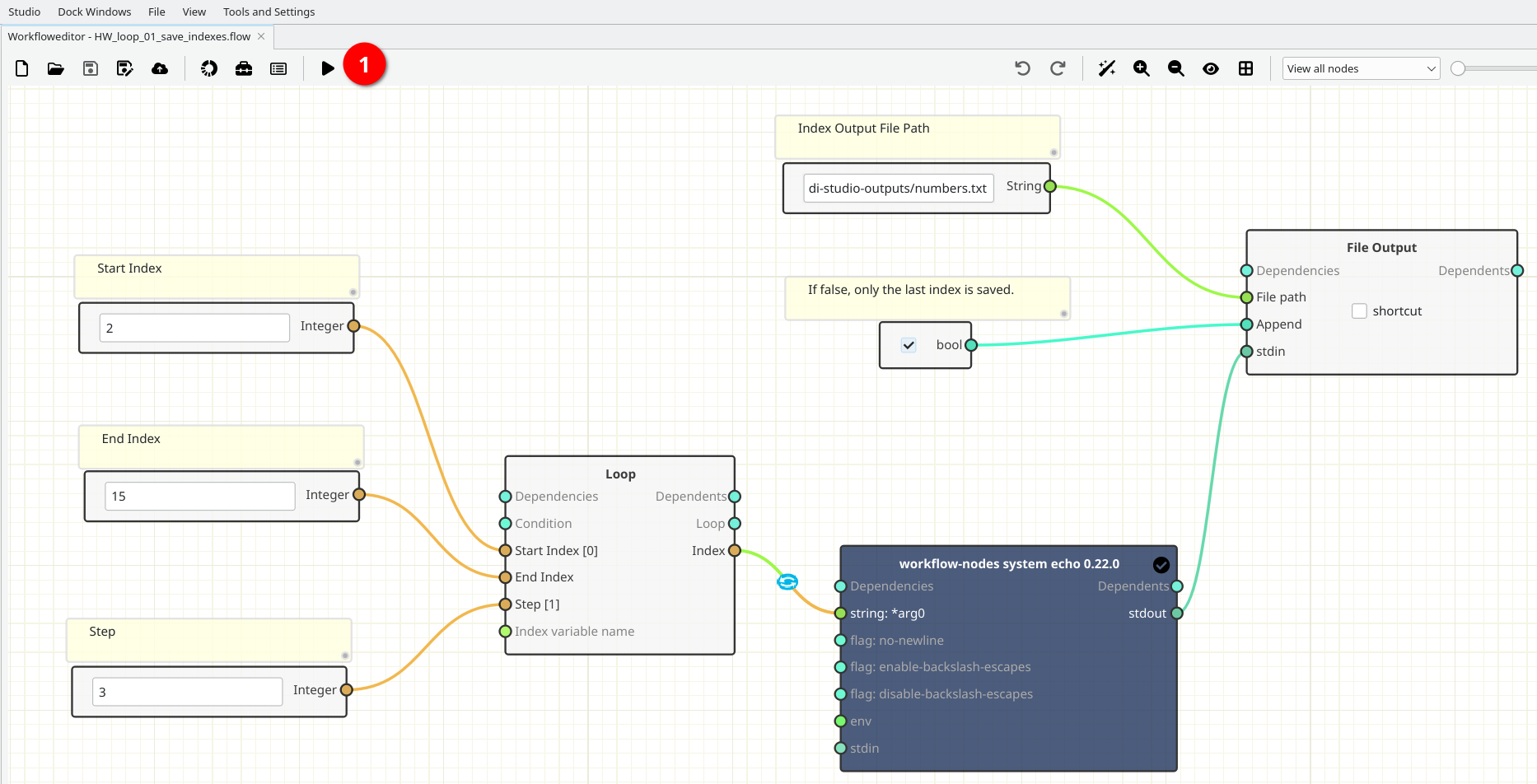Click the loop sync icon on connection
The image size is (1537, 784).
(x=787, y=582)
